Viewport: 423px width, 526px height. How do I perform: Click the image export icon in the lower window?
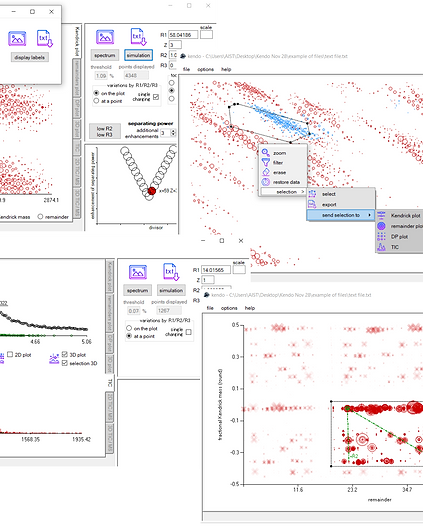[138, 272]
